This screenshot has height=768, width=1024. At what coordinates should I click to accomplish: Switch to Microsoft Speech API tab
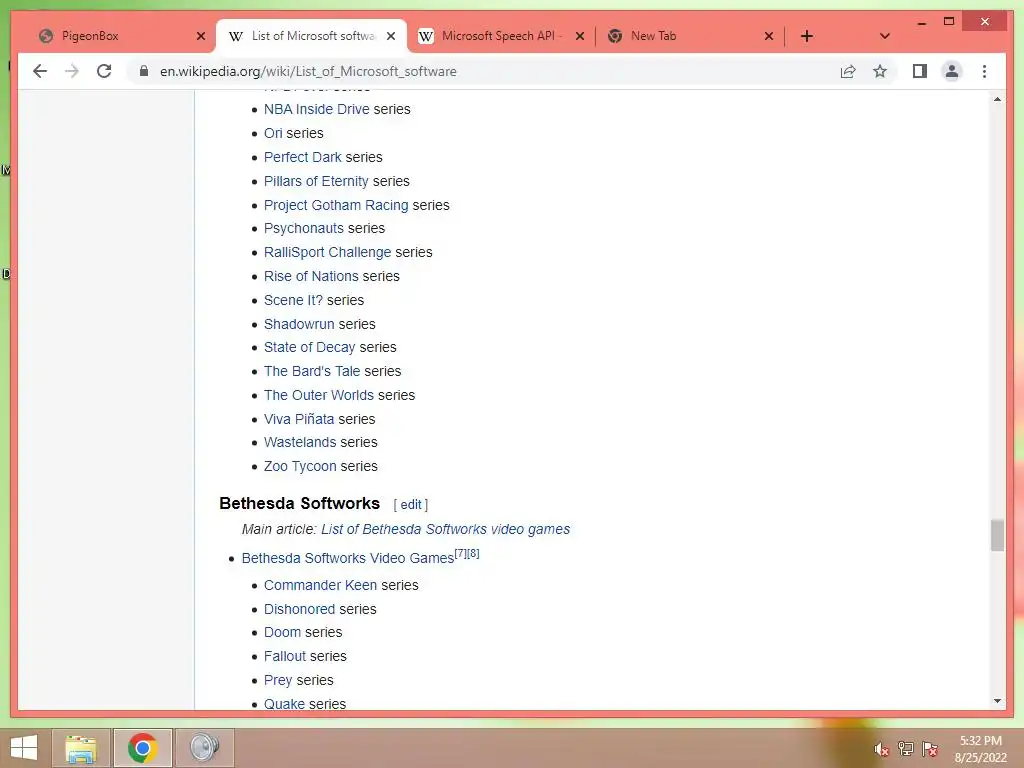point(501,36)
